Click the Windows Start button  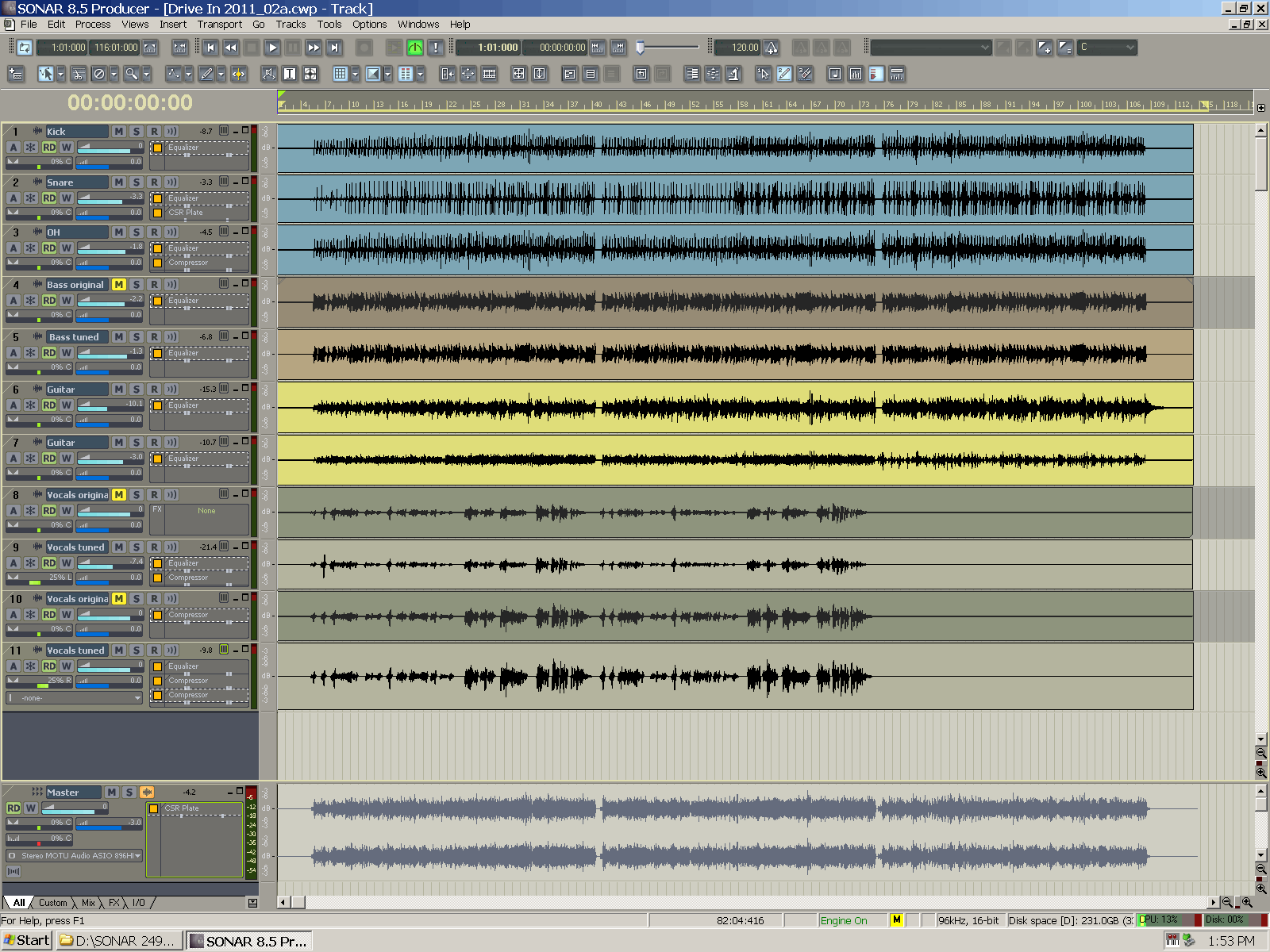pyautogui.click(x=27, y=941)
